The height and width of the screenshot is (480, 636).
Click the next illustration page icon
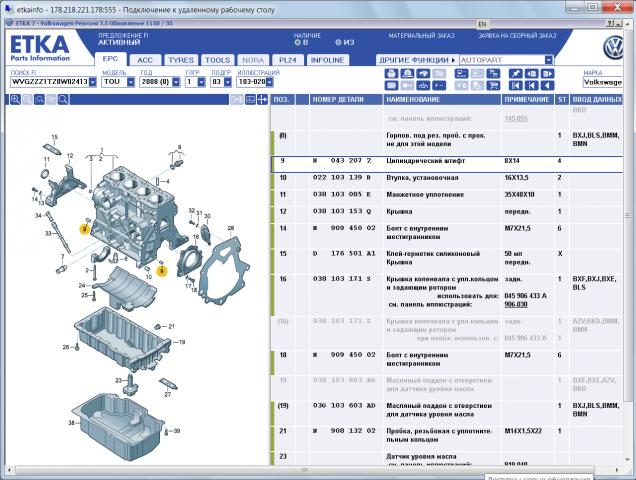(547, 73)
